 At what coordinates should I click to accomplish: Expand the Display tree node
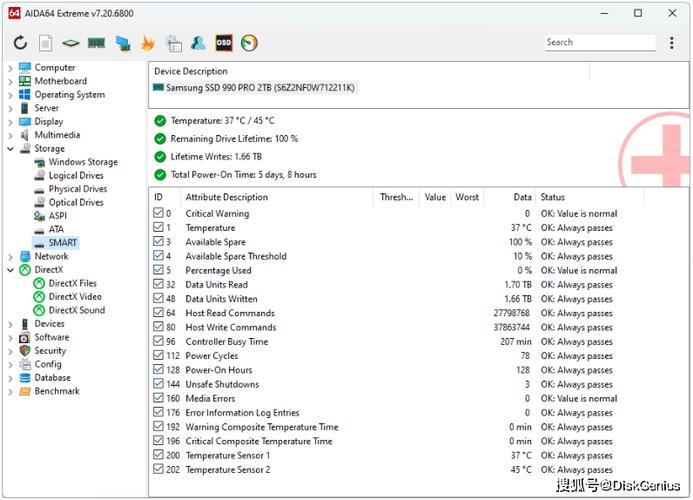click(x=10, y=122)
